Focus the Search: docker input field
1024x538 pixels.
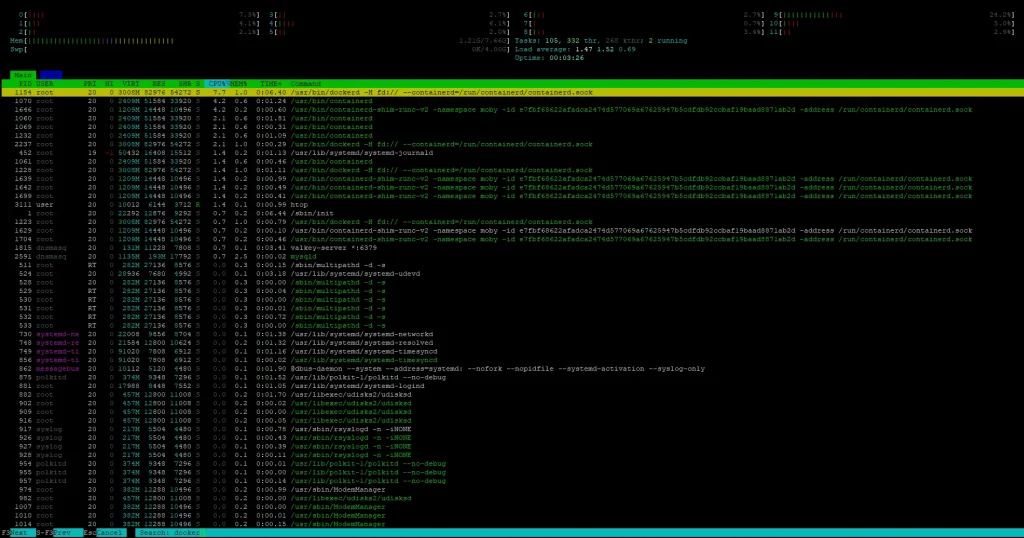[x=170, y=533]
